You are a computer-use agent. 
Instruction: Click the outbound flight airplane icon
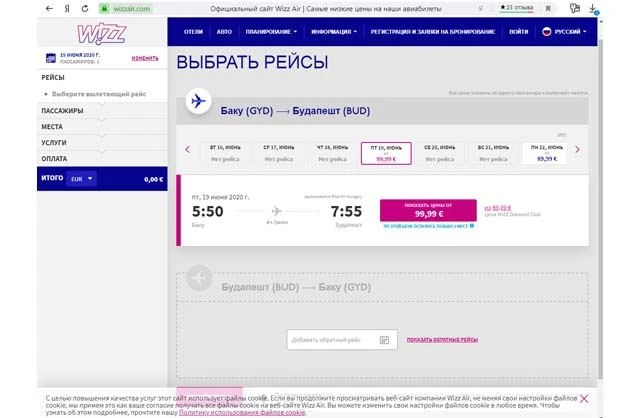click(198, 101)
